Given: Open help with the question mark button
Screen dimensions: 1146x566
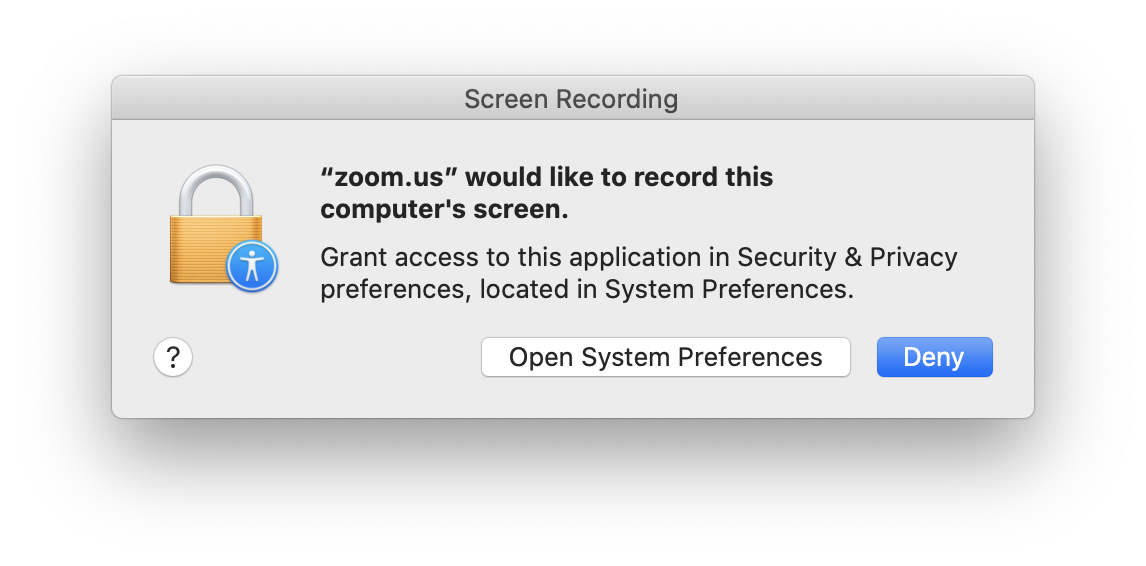Looking at the screenshot, I should point(173,357).
